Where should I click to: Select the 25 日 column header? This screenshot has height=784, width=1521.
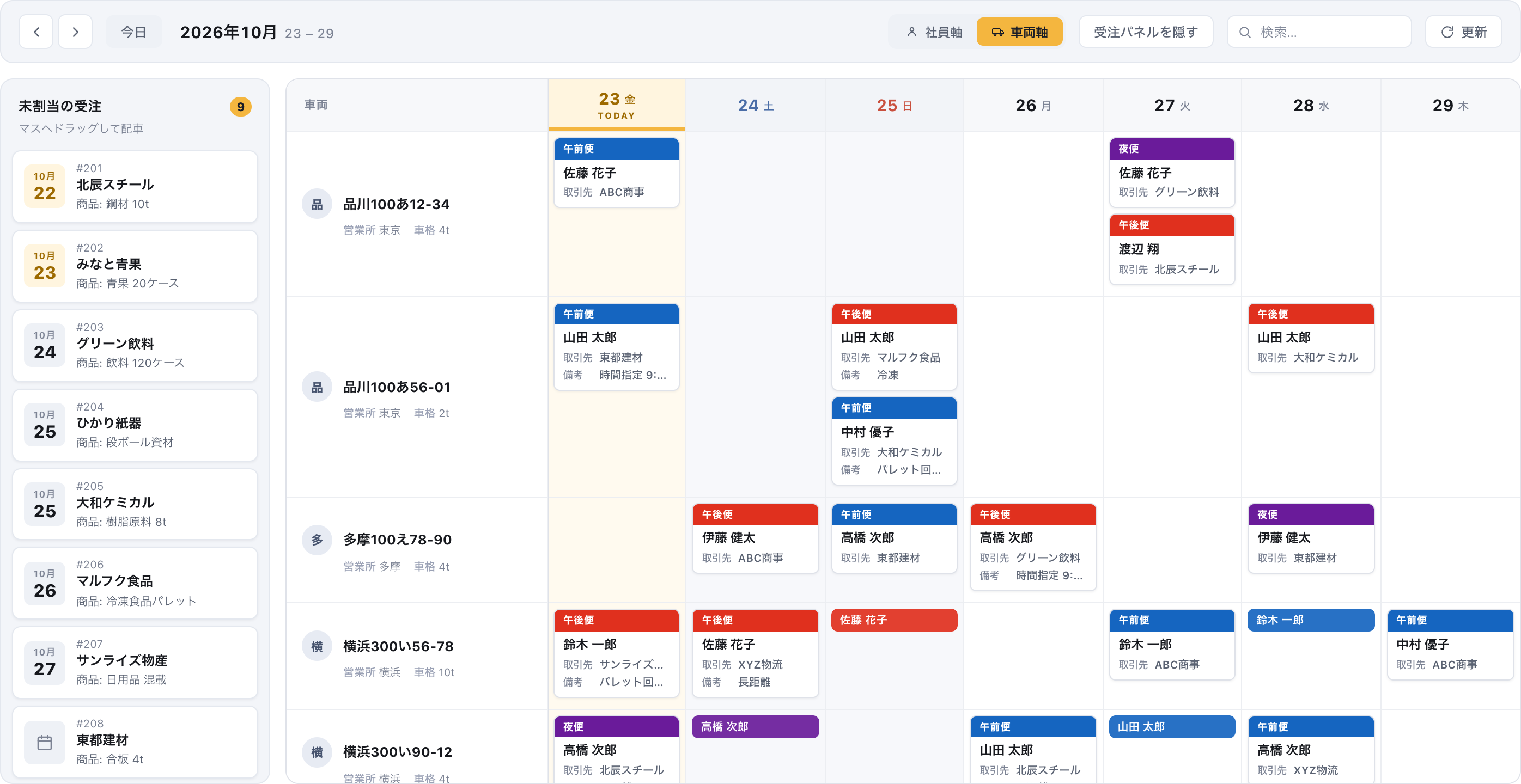click(x=894, y=105)
